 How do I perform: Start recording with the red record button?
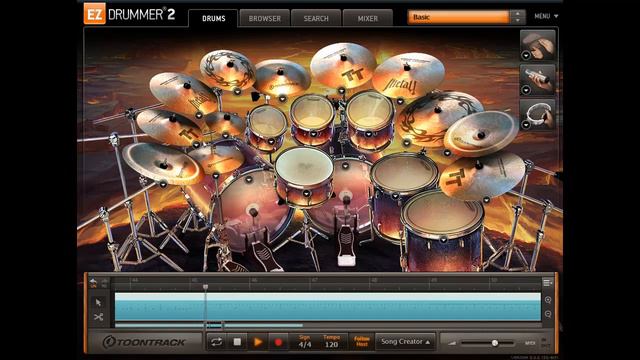(278, 342)
